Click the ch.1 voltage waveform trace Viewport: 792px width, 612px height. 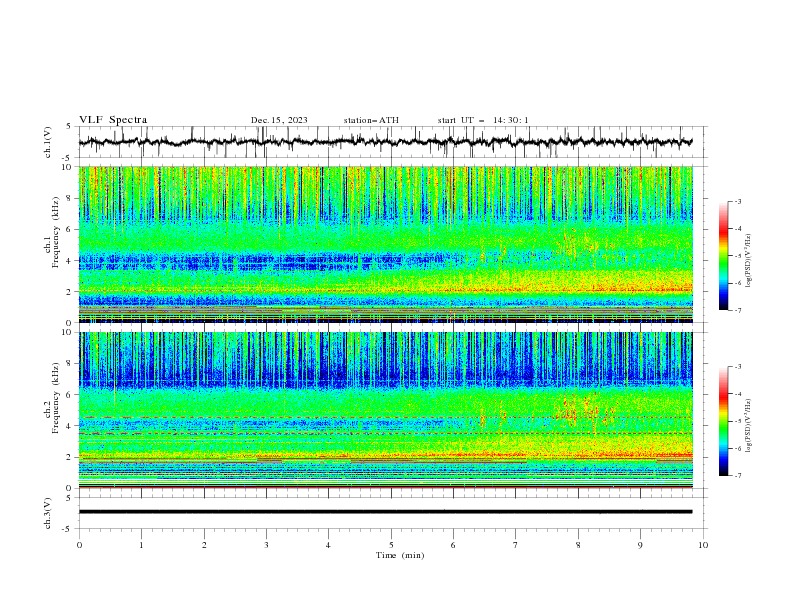click(385, 142)
